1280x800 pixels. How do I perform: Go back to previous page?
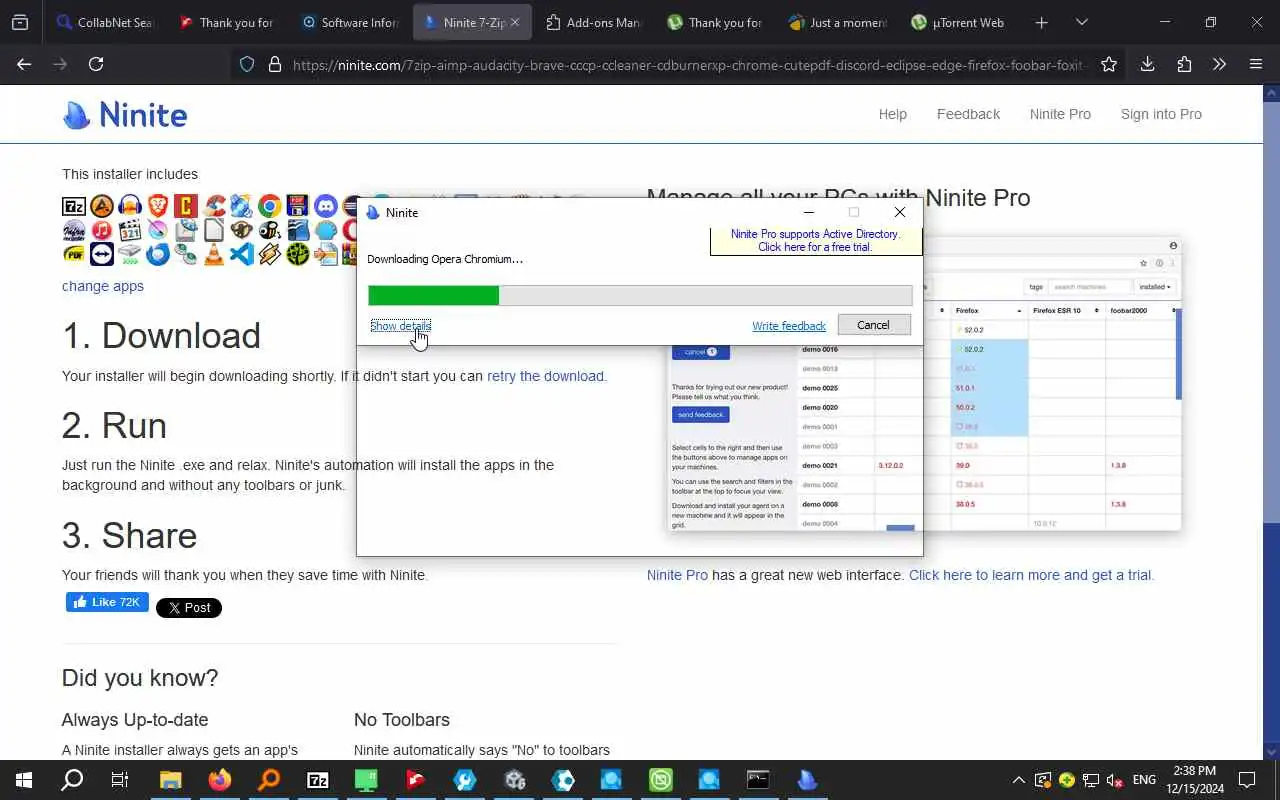[x=24, y=64]
